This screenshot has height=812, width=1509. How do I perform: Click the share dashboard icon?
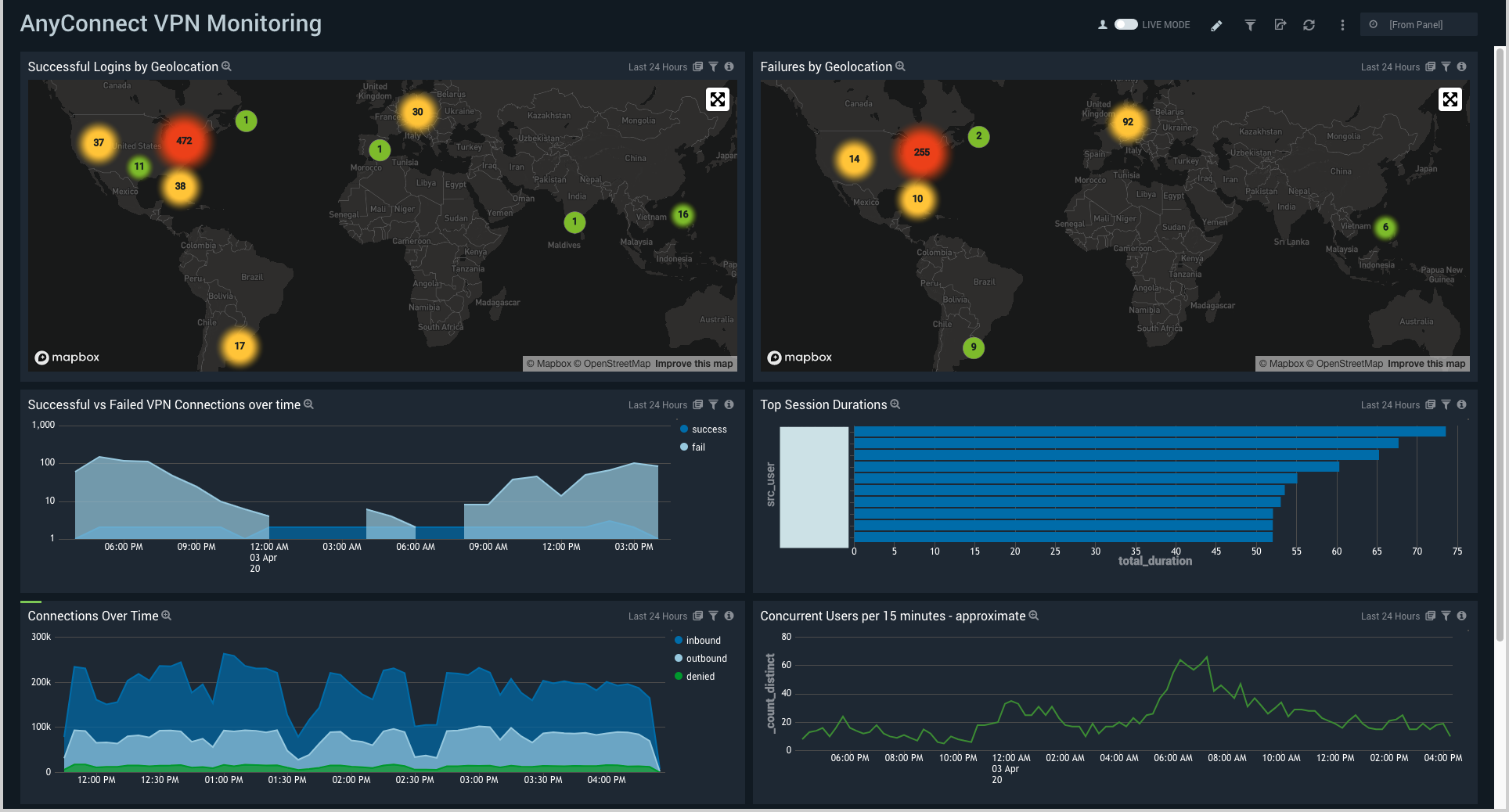[1280, 25]
